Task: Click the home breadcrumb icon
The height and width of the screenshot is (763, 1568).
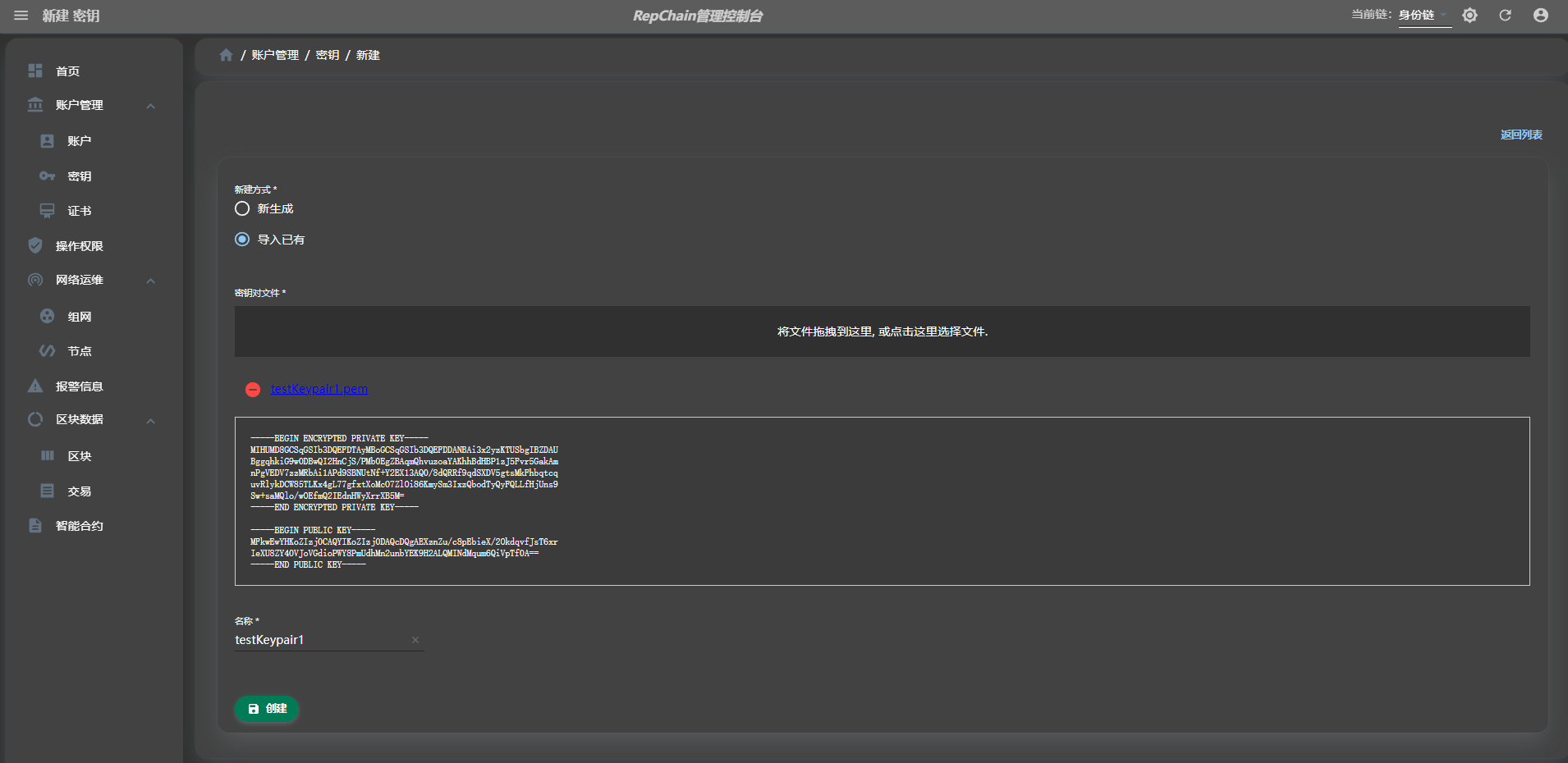Action: click(226, 55)
